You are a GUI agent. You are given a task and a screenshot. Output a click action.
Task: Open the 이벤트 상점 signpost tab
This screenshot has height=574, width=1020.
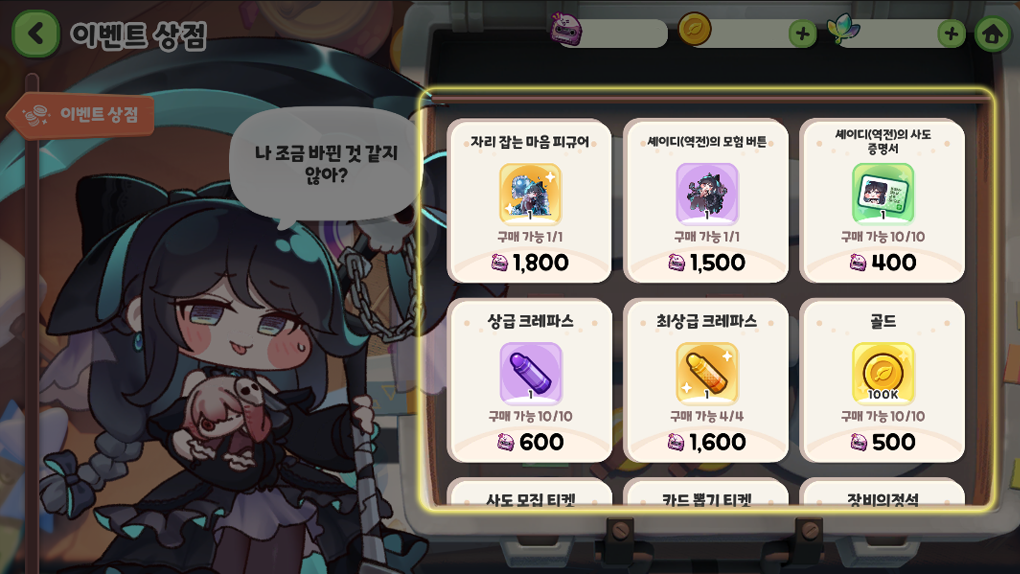click(x=81, y=115)
